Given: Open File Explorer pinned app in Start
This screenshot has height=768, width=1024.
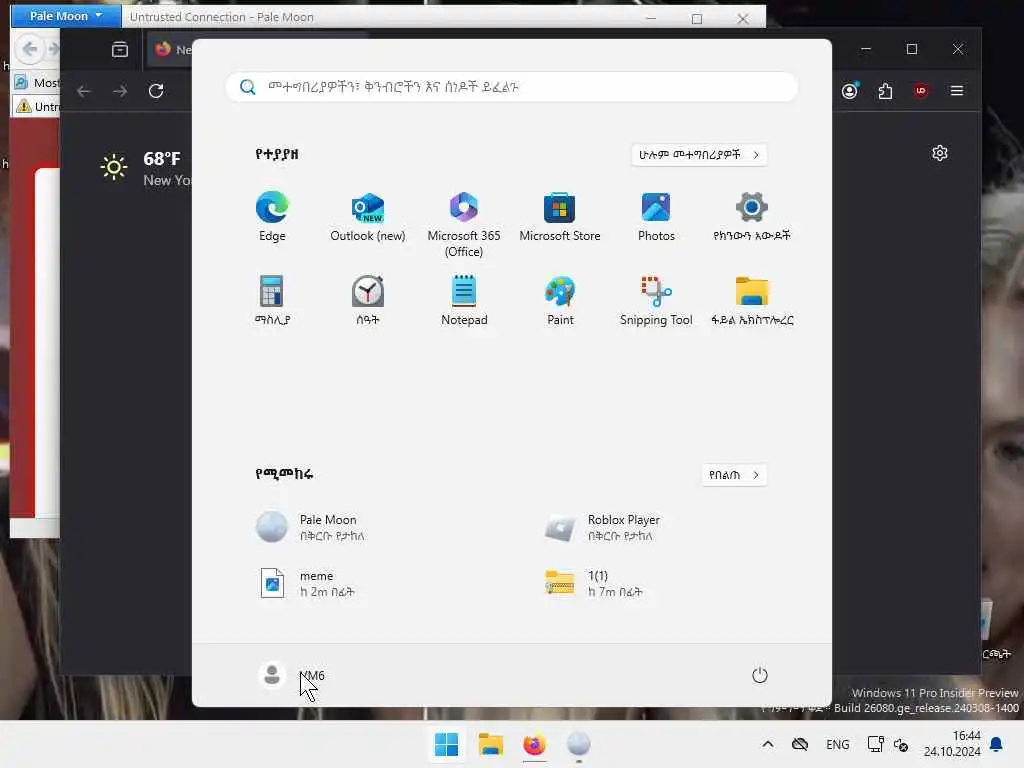Looking at the screenshot, I should [x=752, y=300].
